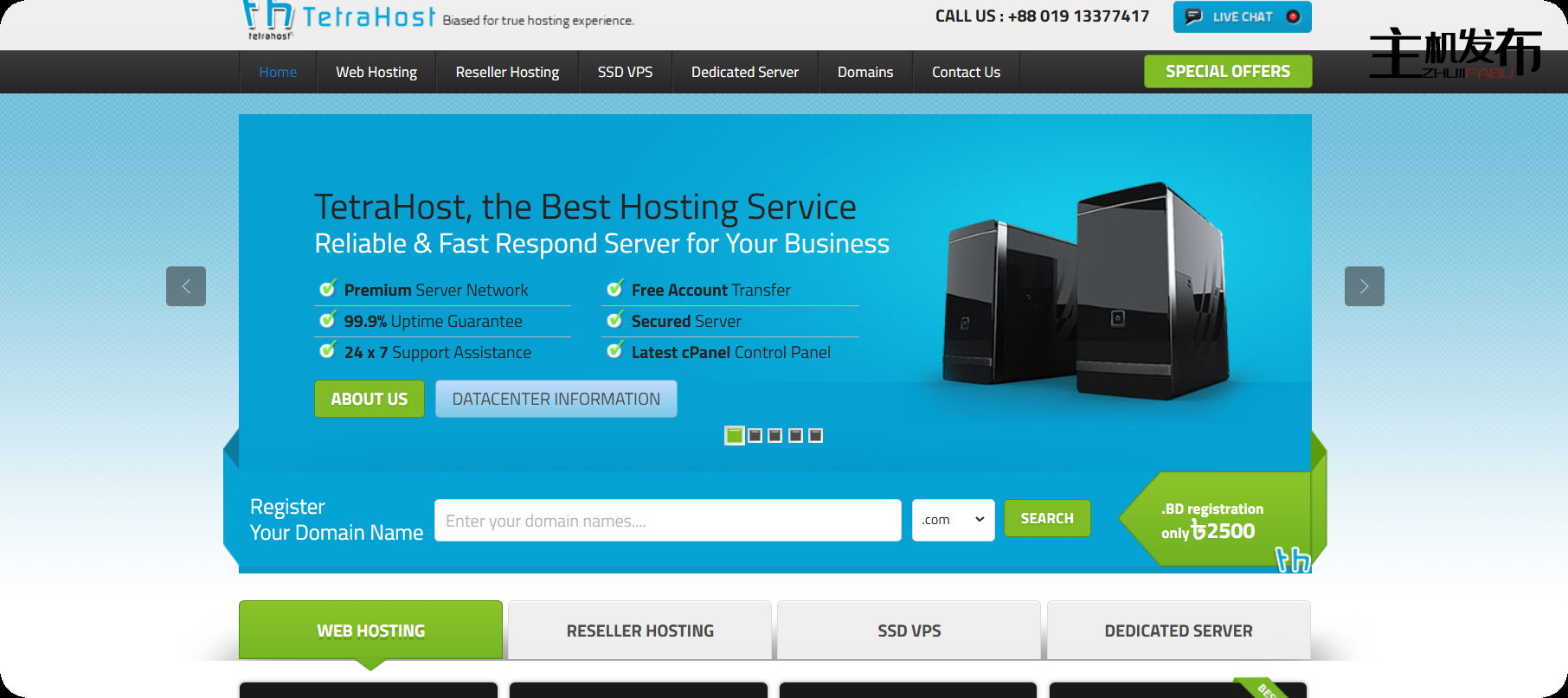The width and height of the screenshot is (1568, 698).
Task: Select the SSD VPS plans tab
Action: point(909,631)
